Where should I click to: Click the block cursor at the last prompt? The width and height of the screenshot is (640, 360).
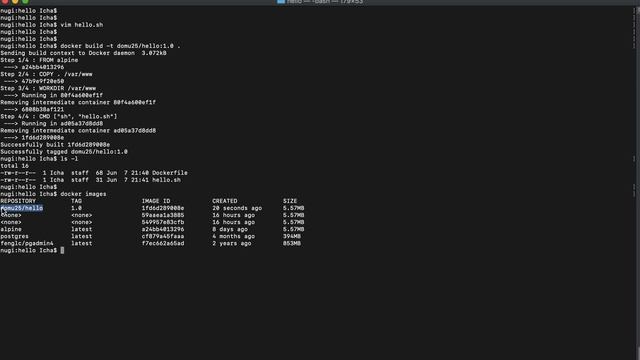point(62,251)
